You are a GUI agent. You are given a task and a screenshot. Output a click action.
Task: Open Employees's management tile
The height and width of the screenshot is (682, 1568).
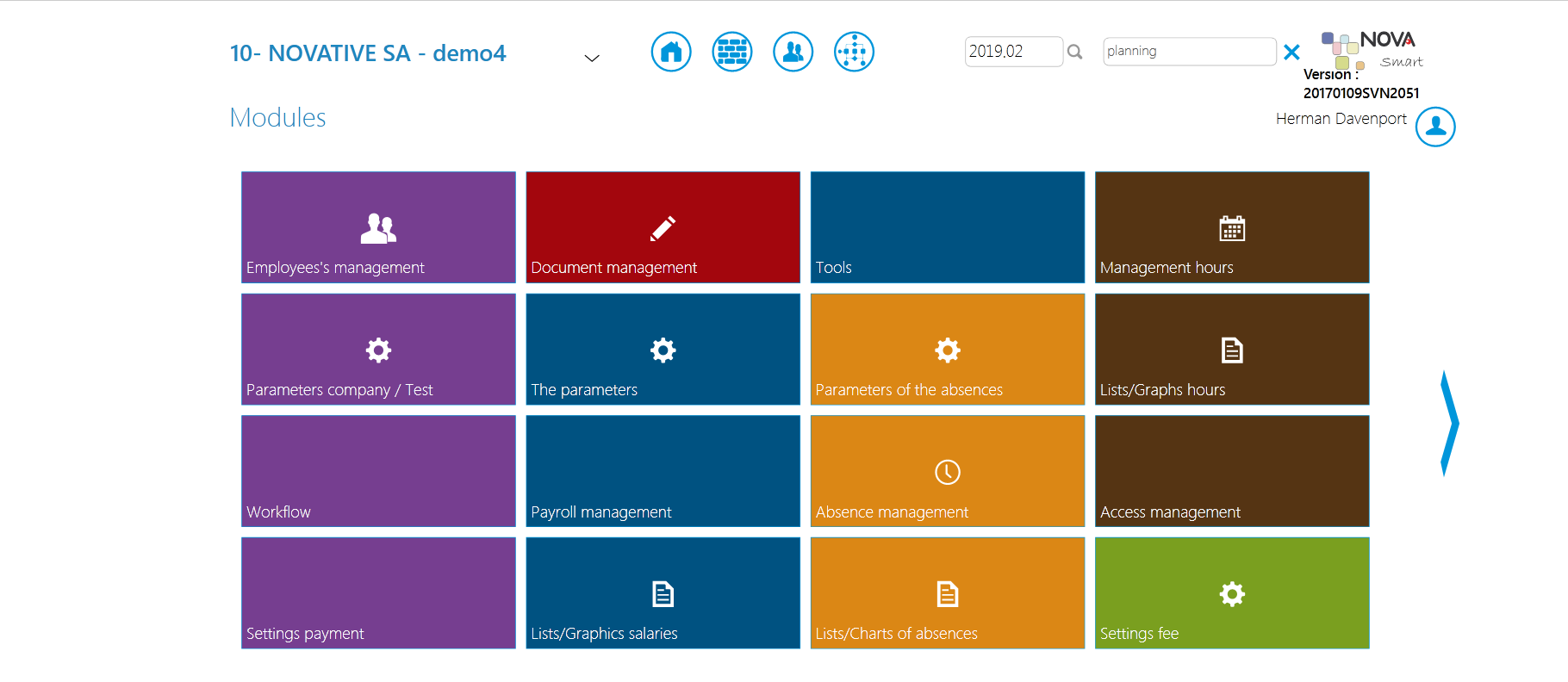pyautogui.click(x=378, y=227)
